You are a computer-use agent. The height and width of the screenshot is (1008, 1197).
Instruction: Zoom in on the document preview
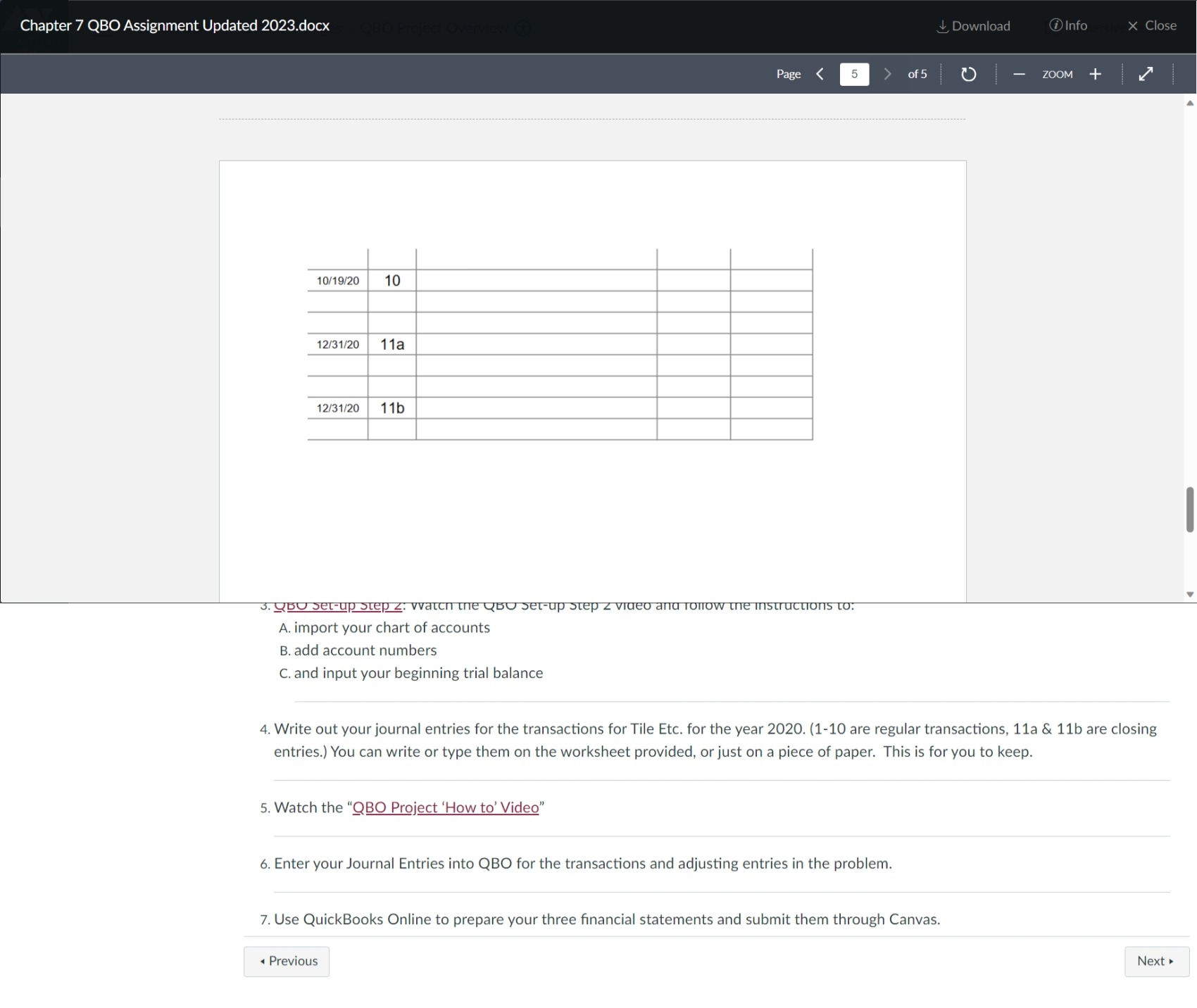pos(1095,73)
